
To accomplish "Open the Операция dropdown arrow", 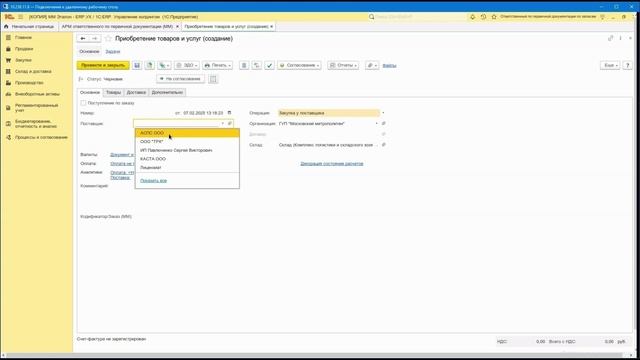I will point(383,113).
